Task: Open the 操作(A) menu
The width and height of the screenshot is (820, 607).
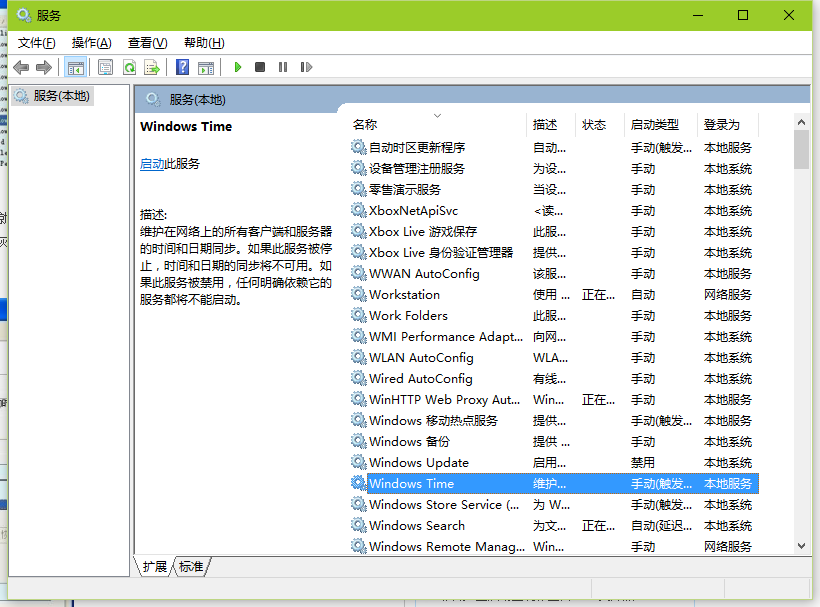Action: point(91,43)
